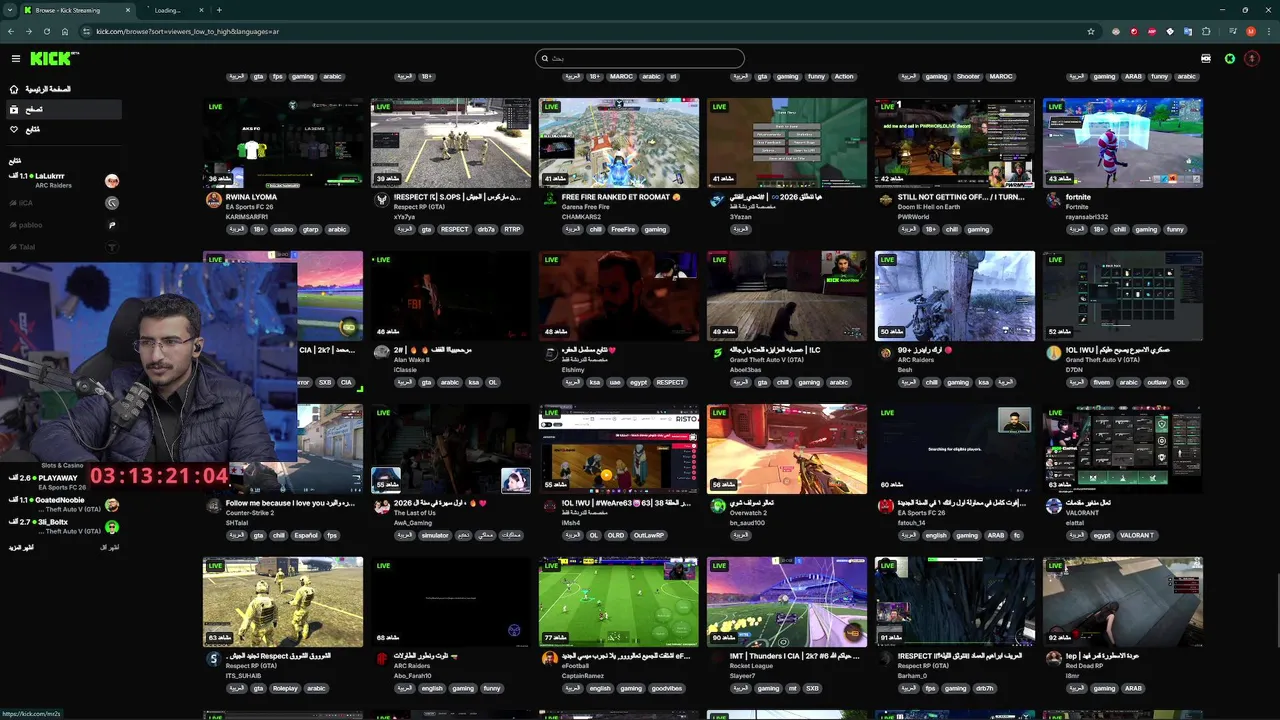Click the drb7a tag under xYa7ya stream
This screenshot has width=1280, height=720.
486,229
